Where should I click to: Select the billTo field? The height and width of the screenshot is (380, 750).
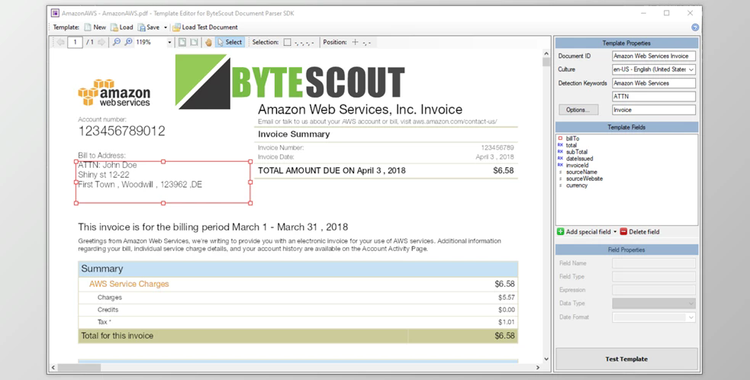point(572,138)
